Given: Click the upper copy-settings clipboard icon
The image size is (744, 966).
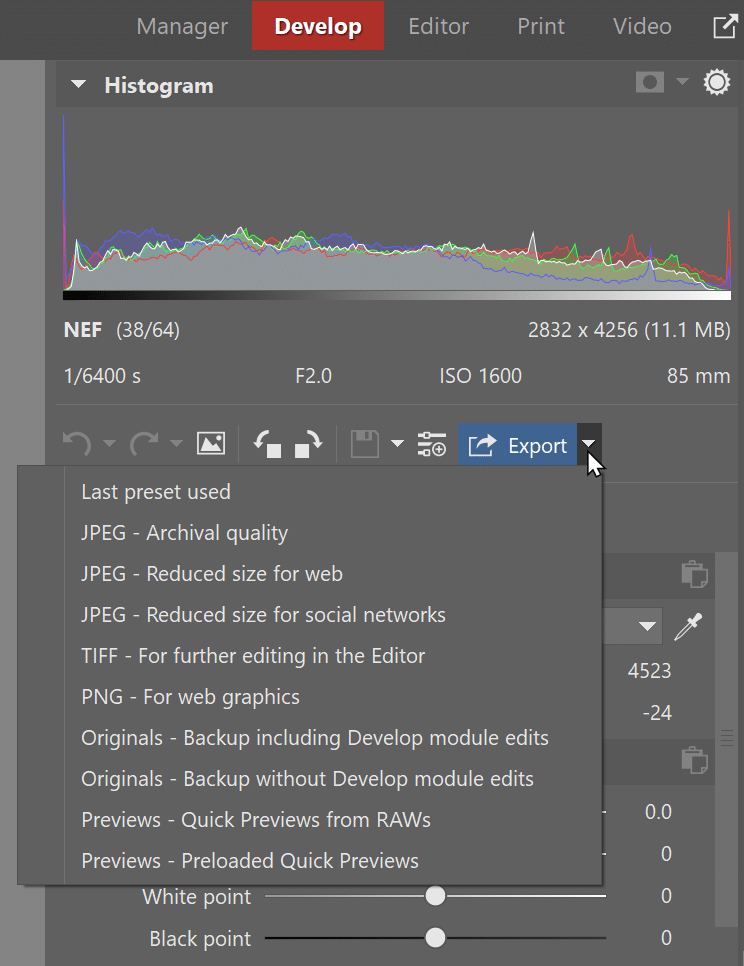Looking at the screenshot, I should [x=694, y=574].
